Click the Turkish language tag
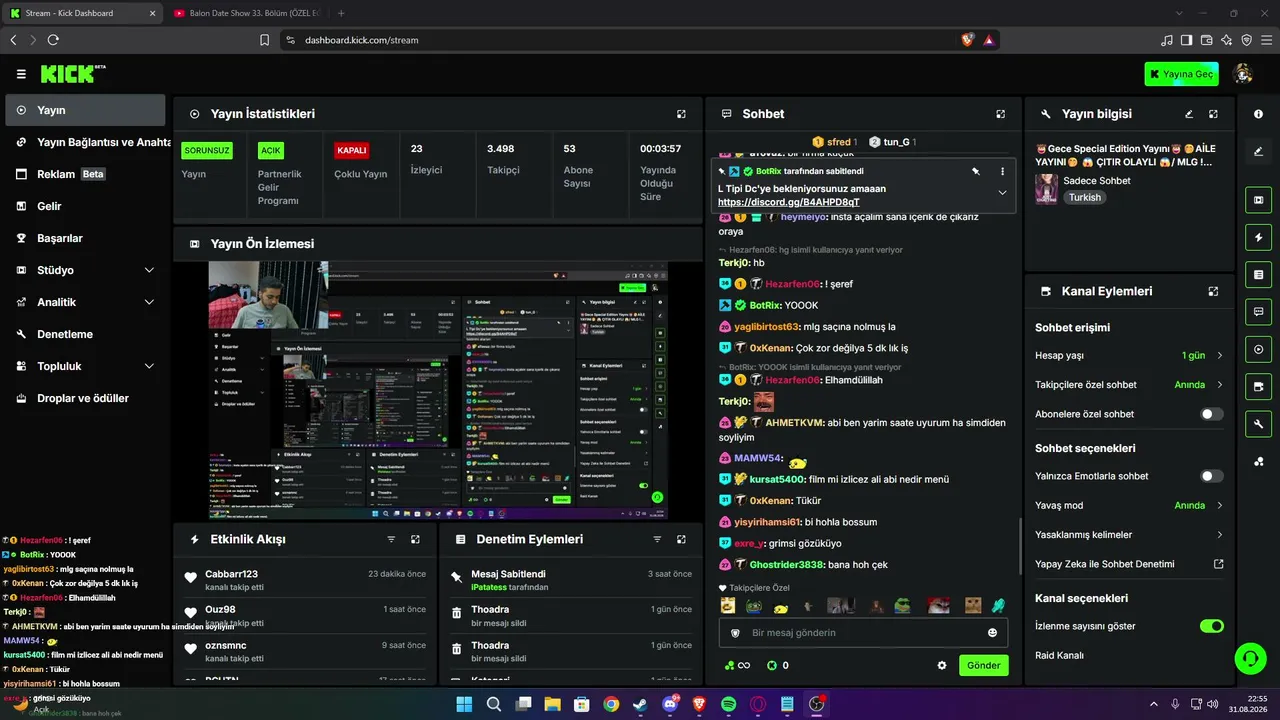This screenshot has height=720, width=1280. click(1084, 198)
